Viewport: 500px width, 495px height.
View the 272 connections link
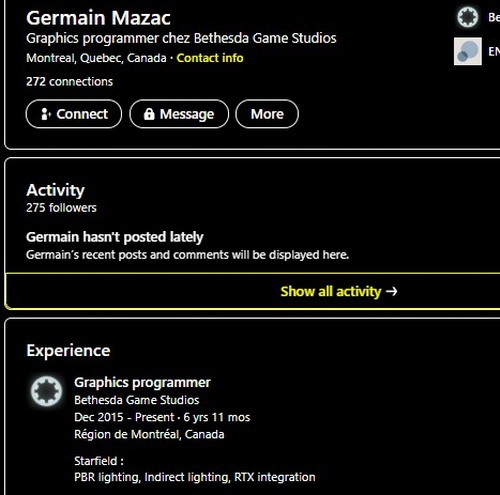click(69, 81)
